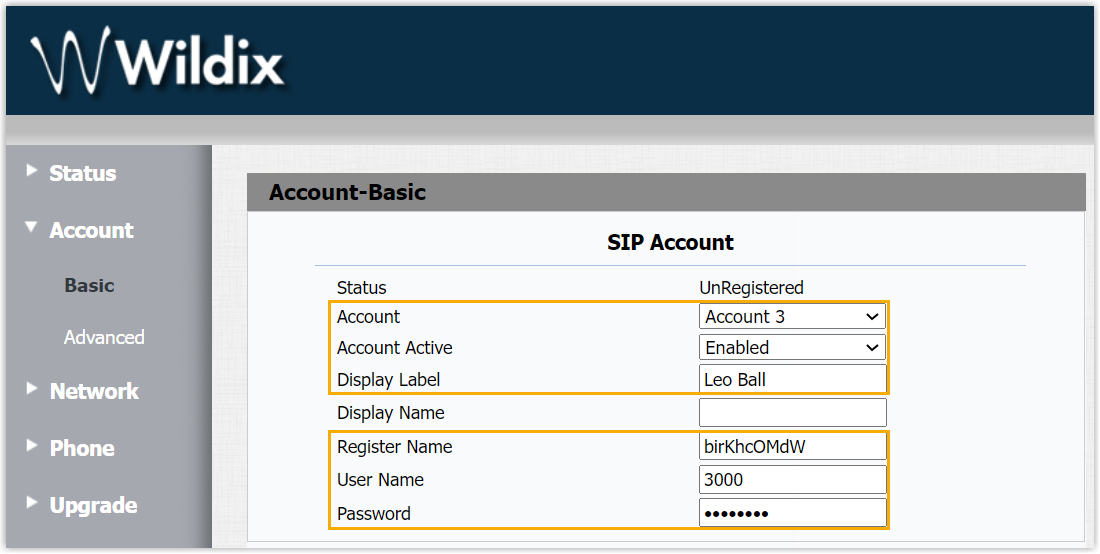Open the Network sidebar menu
1100x554 pixels.
94,392
